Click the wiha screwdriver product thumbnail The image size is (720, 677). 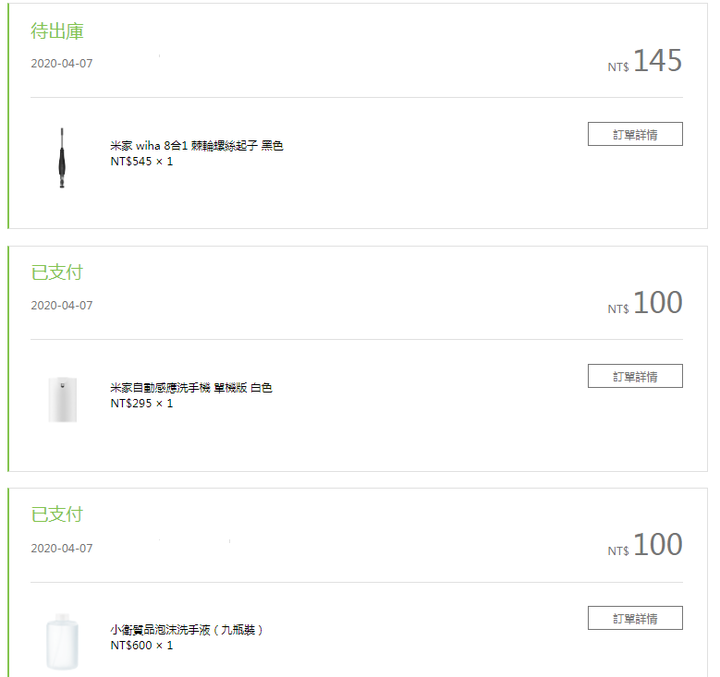tap(62, 158)
